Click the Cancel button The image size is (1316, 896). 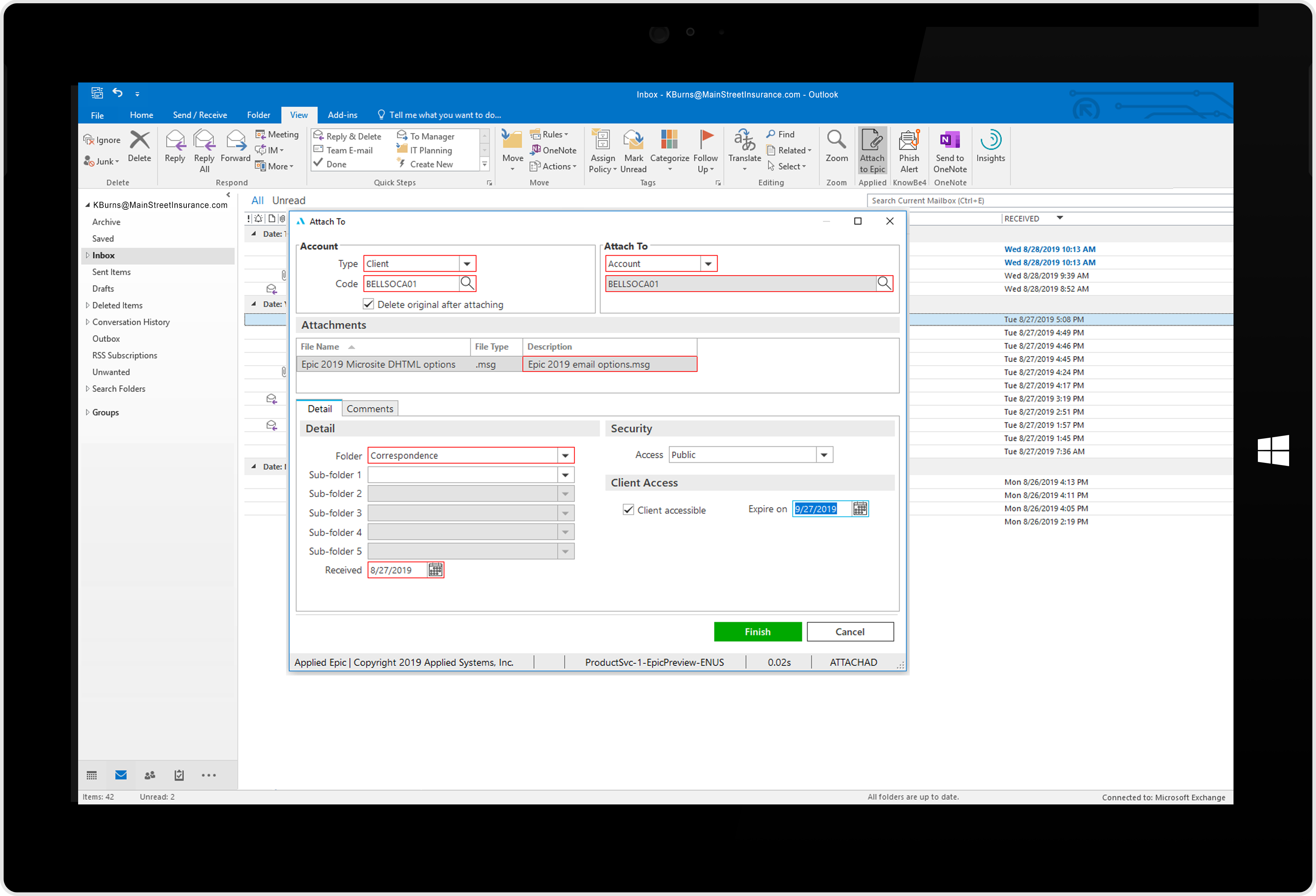pyautogui.click(x=849, y=632)
